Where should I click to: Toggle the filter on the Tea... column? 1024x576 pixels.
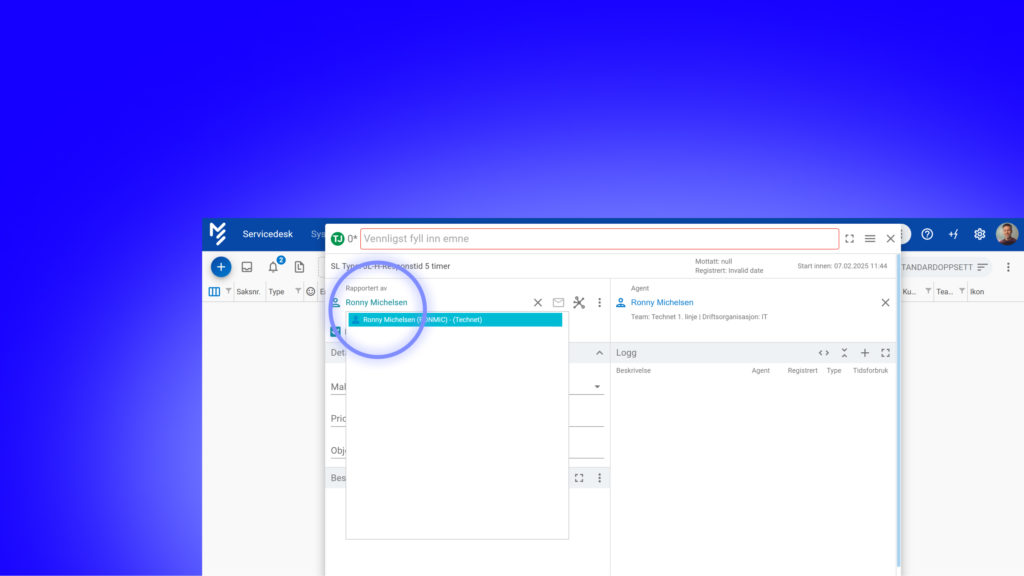pos(962,291)
